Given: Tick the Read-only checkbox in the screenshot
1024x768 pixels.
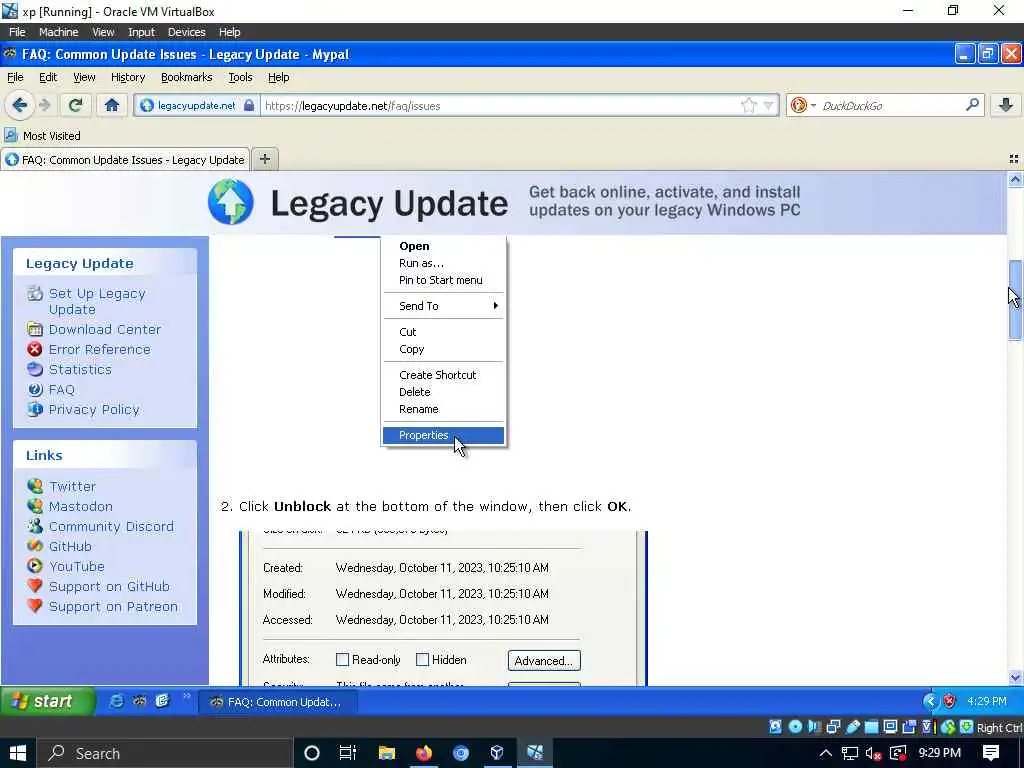Looking at the screenshot, I should click(x=342, y=660).
